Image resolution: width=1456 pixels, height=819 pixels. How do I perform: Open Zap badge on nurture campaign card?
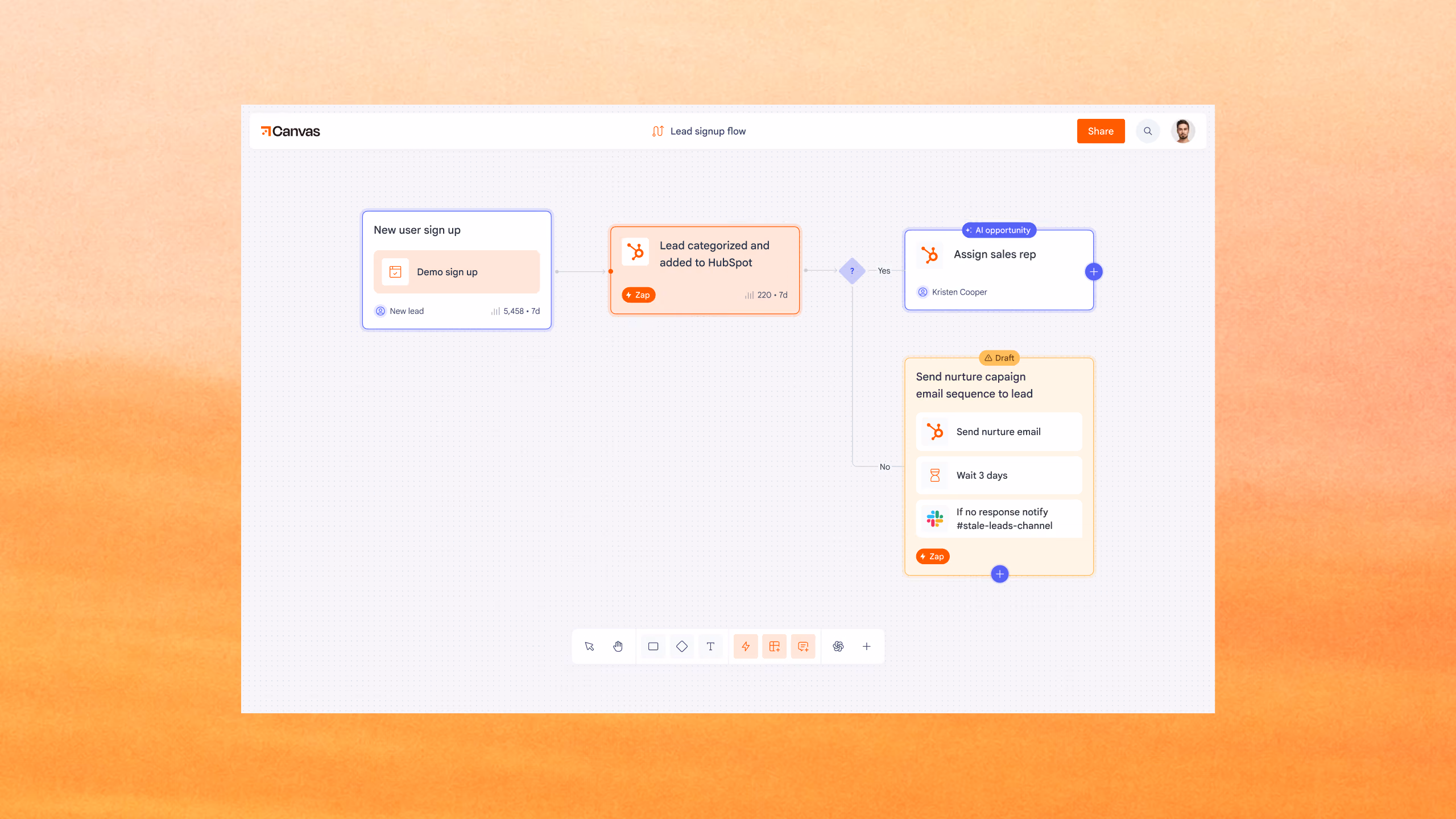pos(933,556)
